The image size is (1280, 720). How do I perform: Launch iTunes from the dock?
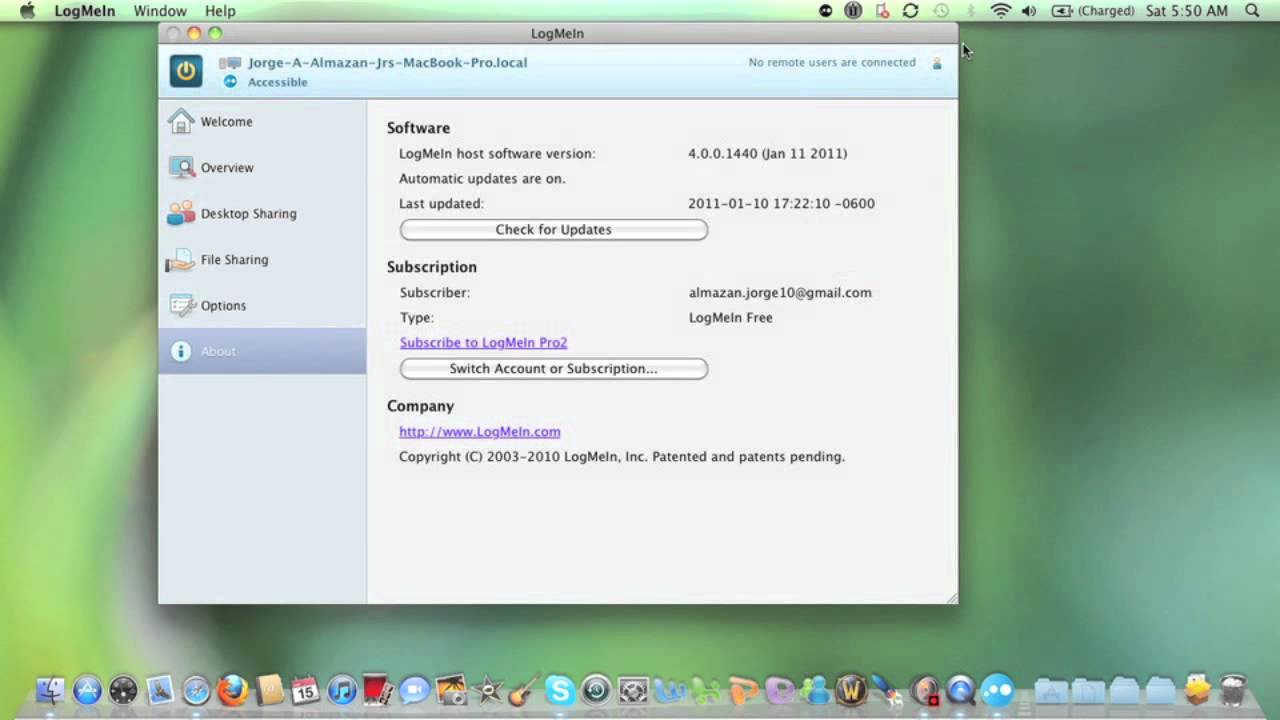click(342, 690)
